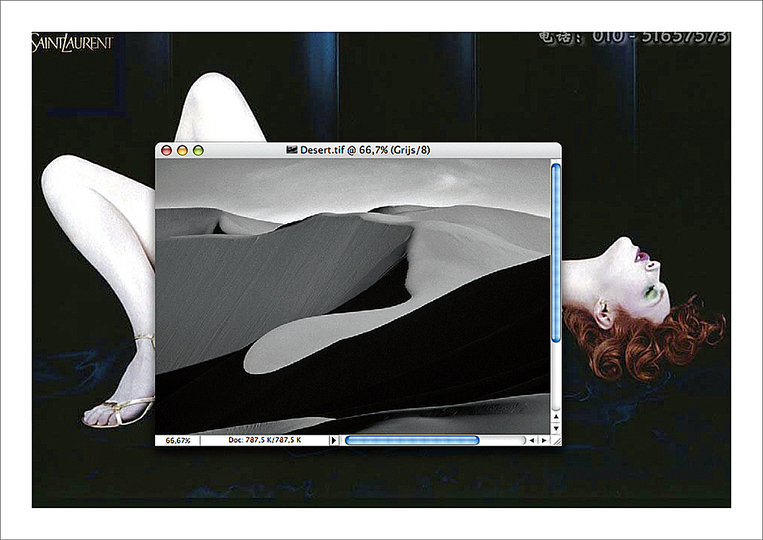Click the Desert.tif @ 66,7% (Grijs/8) title text

(365, 150)
